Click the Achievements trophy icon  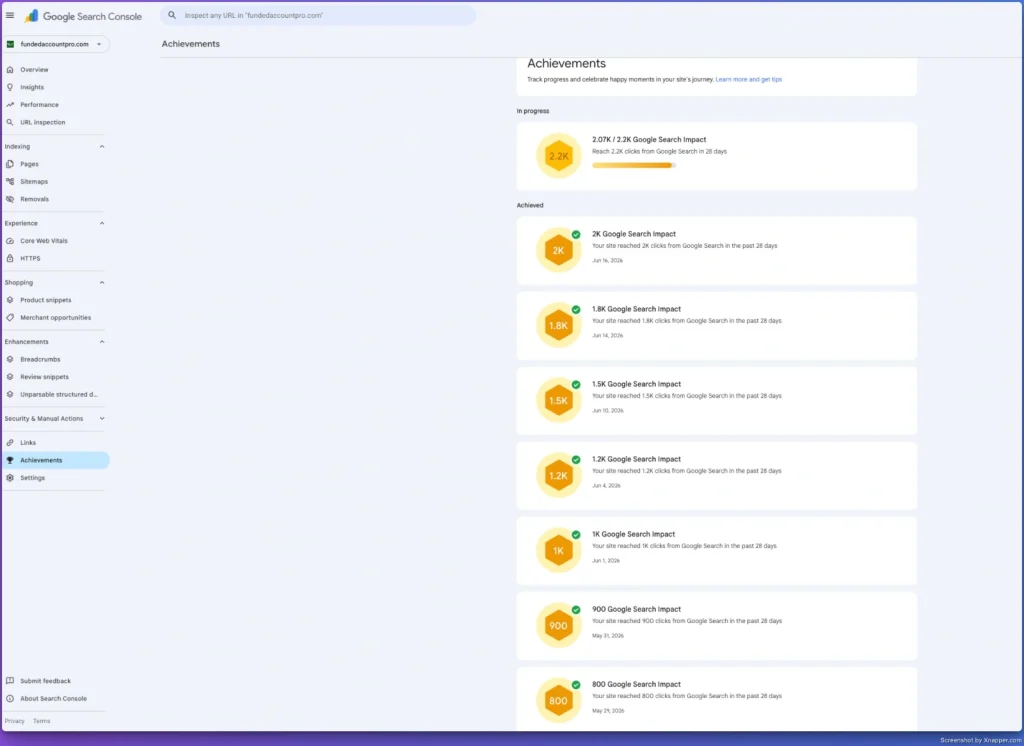coord(10,461)
